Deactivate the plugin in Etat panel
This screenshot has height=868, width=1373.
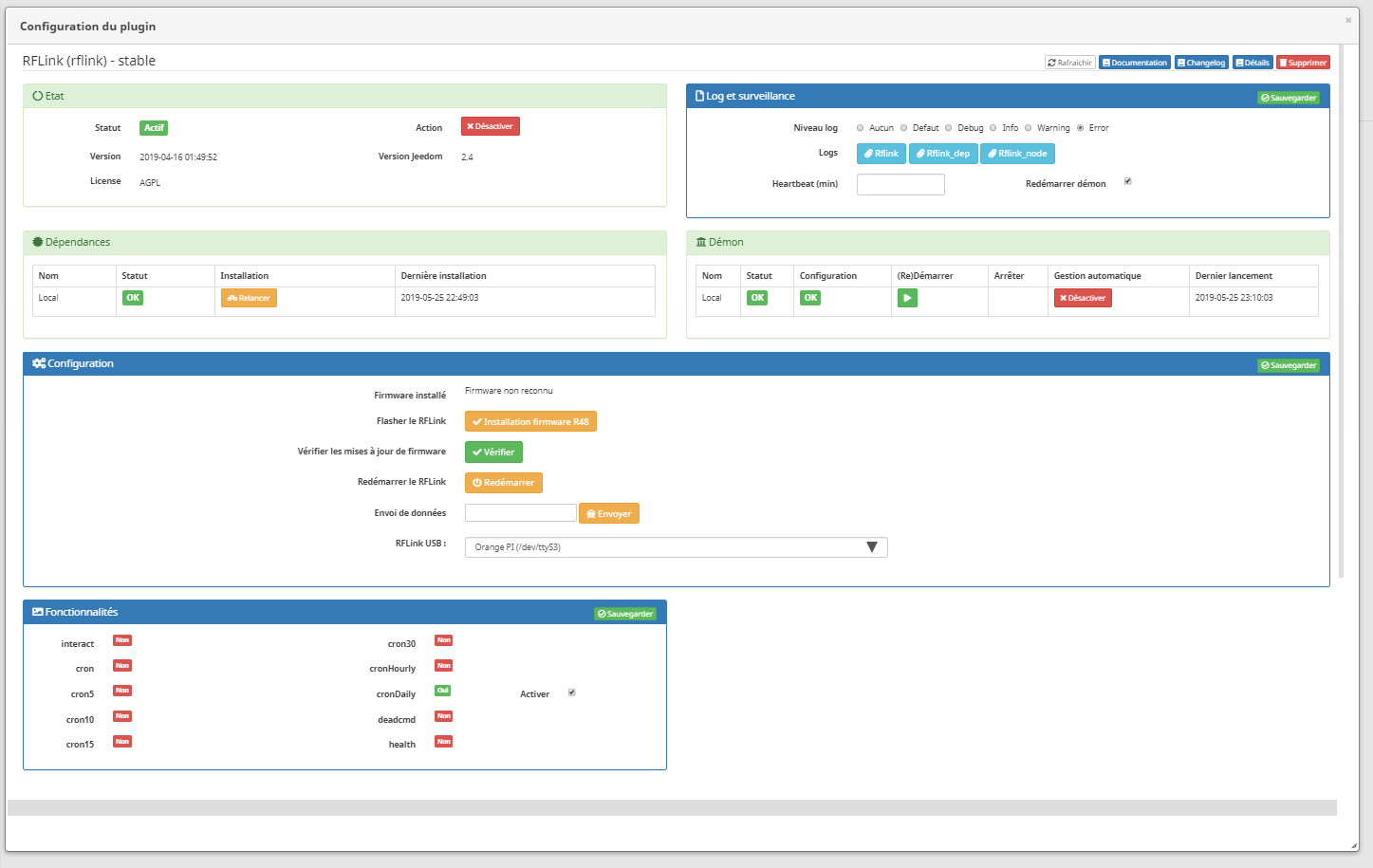[x=490, y=126]
